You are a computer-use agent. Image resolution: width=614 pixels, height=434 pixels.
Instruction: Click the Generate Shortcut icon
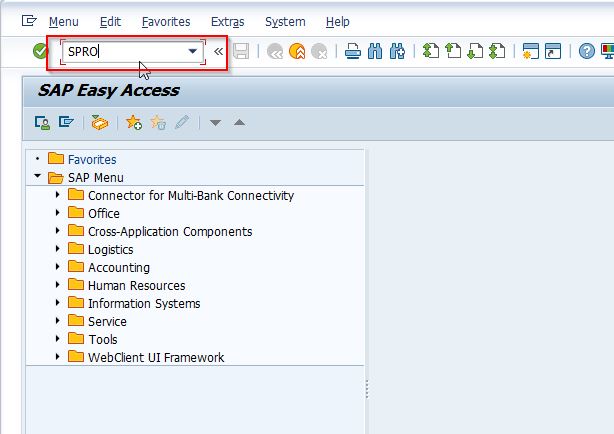[x=553, y=51]
